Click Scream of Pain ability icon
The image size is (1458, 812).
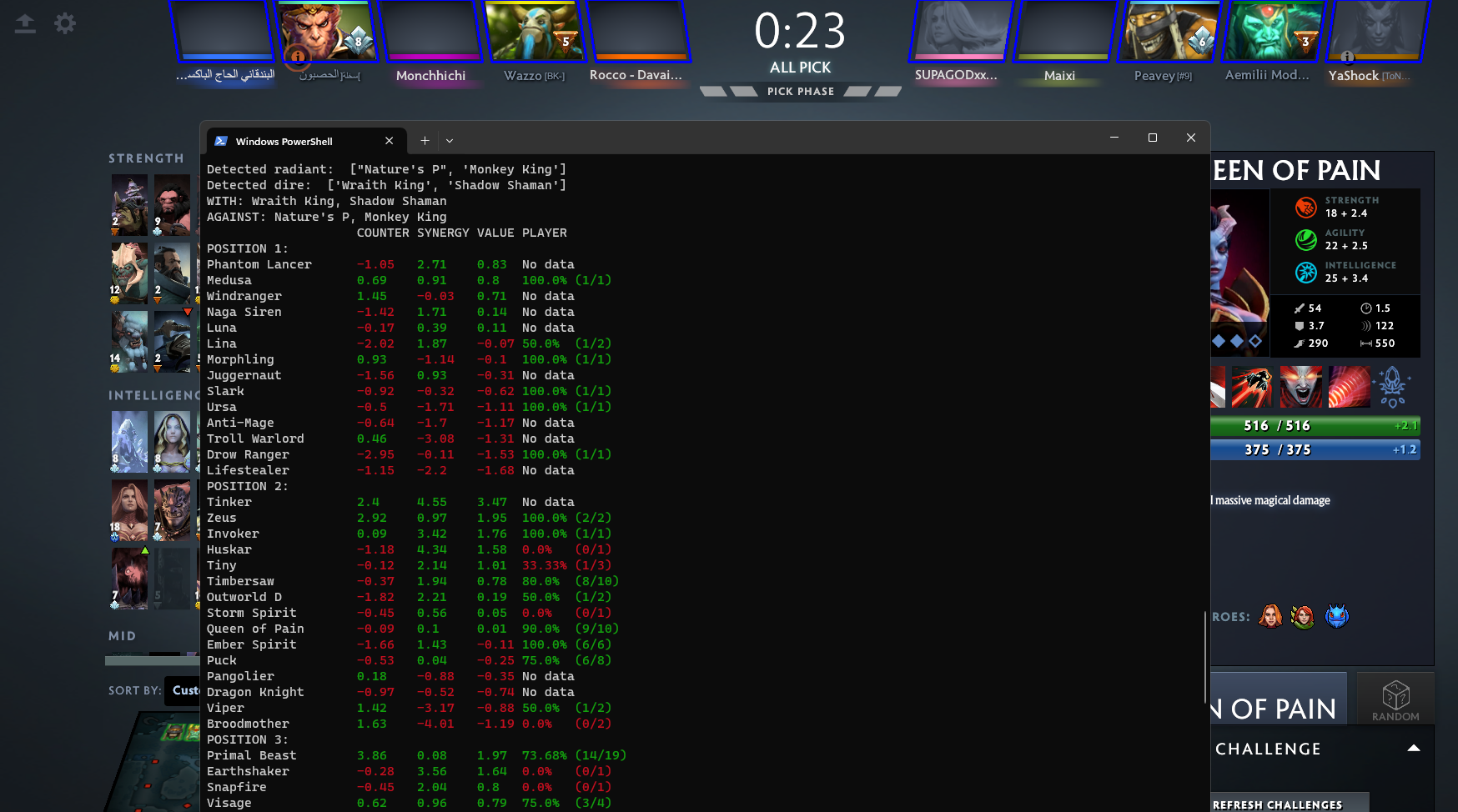click(1300, 387)
